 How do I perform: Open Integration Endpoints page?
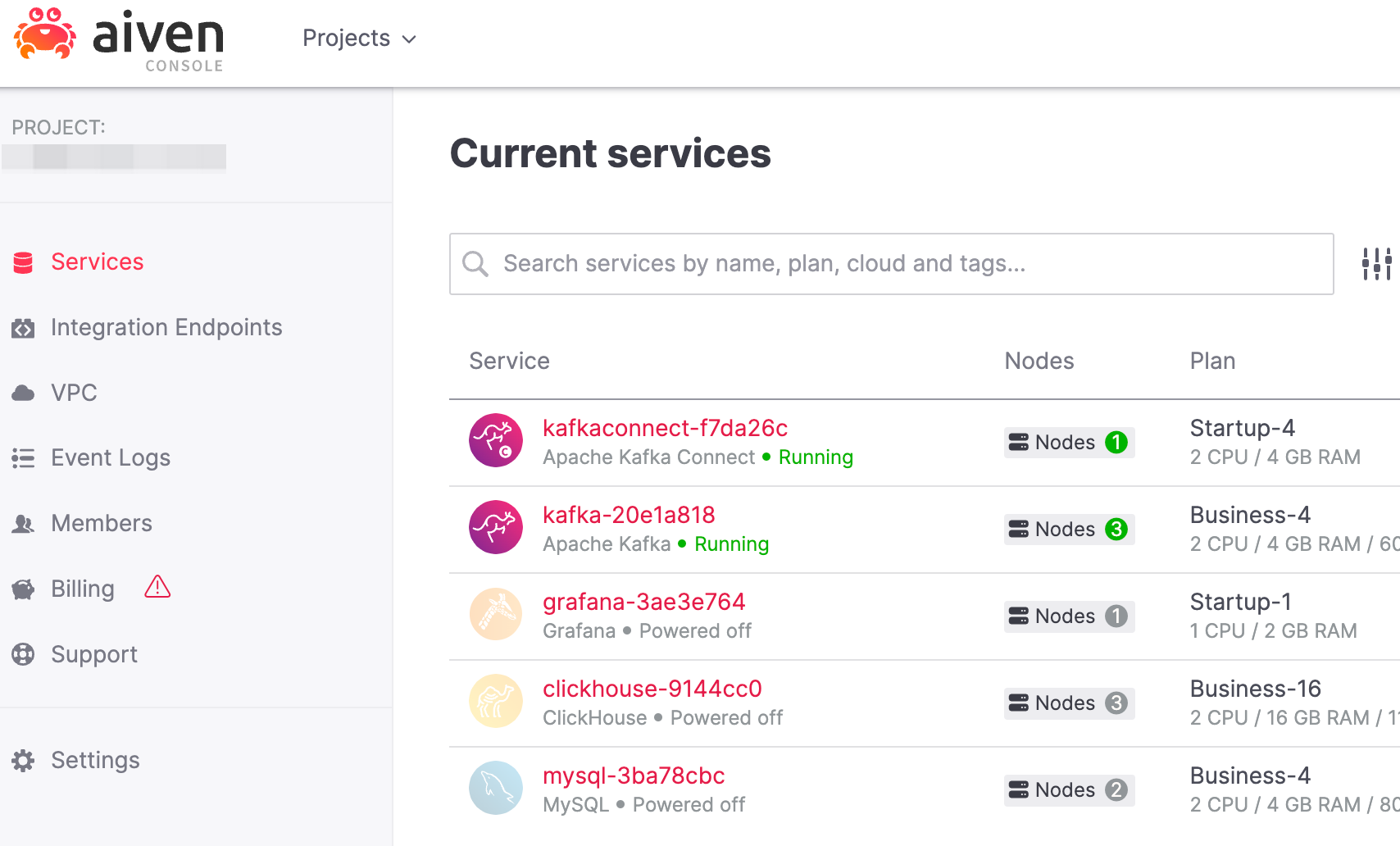[166, 327]
